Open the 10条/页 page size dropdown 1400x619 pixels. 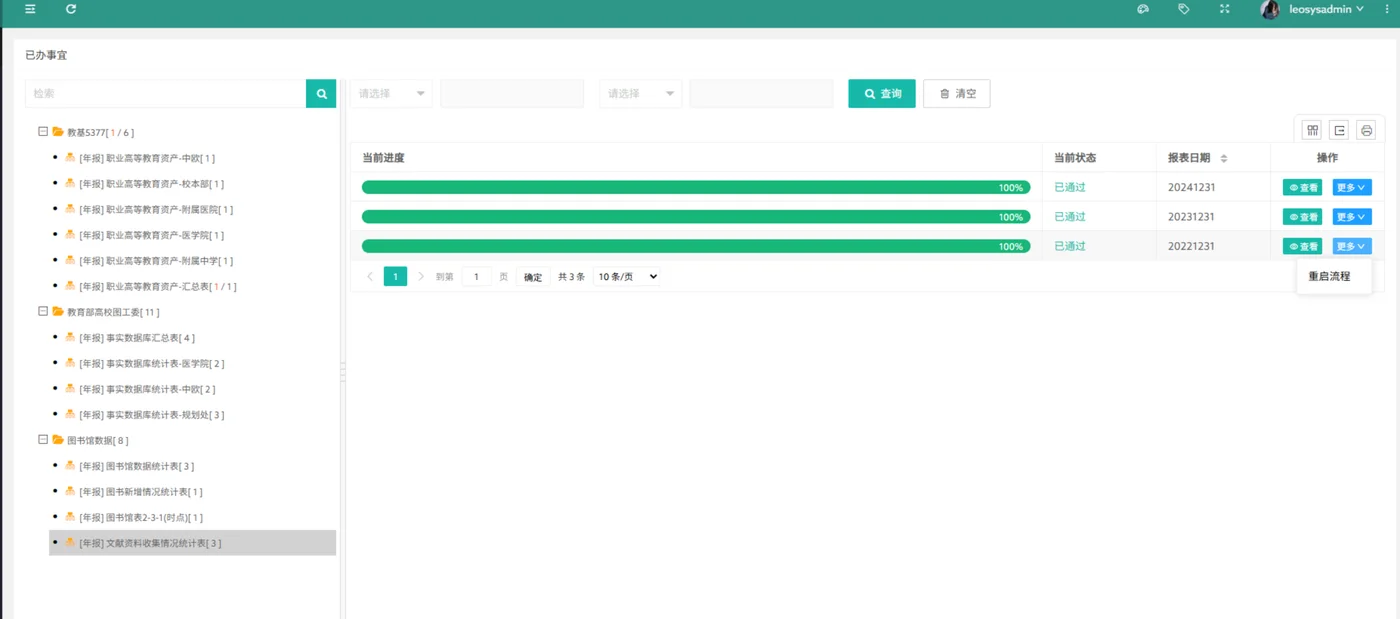point(627,276)
